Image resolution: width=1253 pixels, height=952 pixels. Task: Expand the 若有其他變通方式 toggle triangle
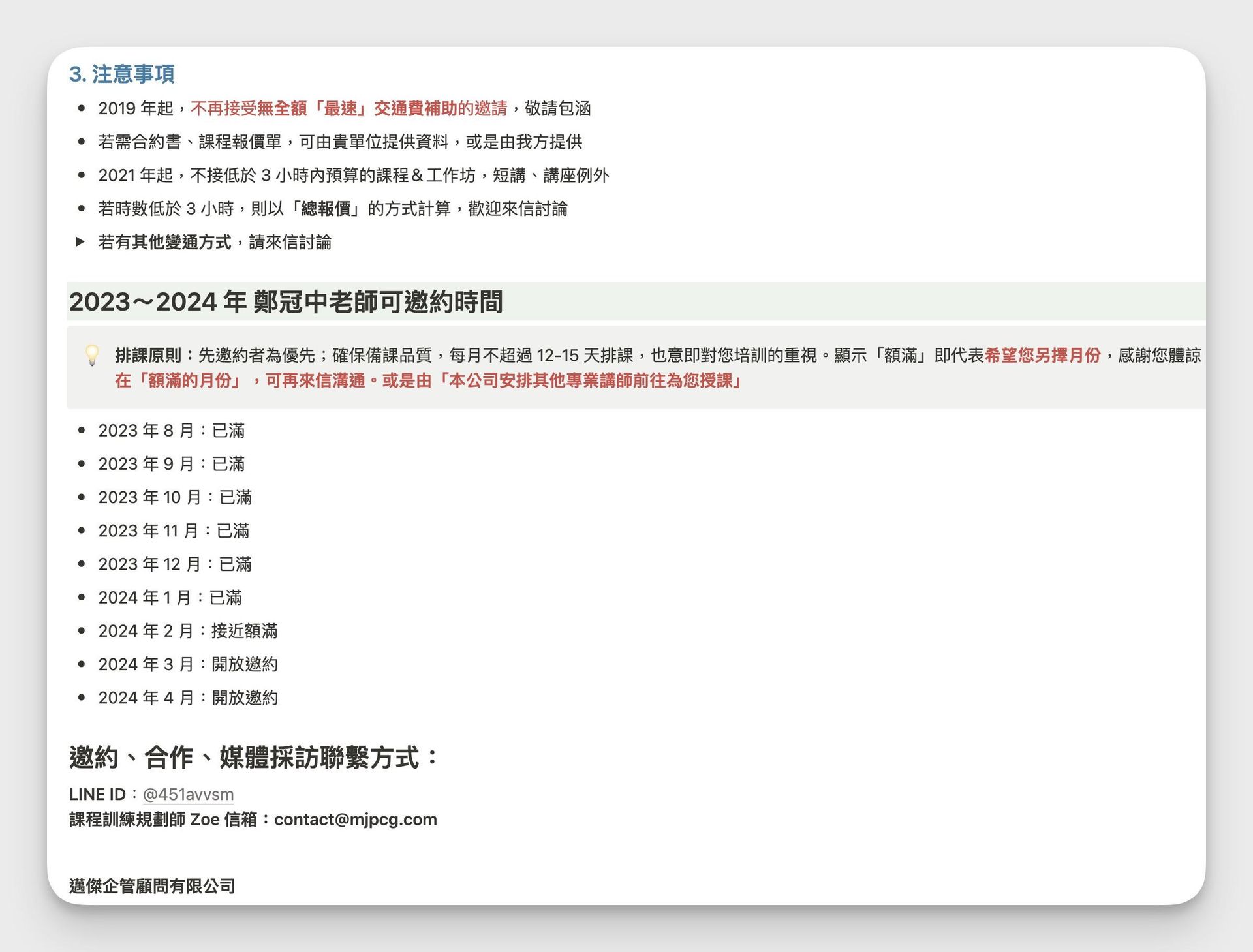point(80,242)
